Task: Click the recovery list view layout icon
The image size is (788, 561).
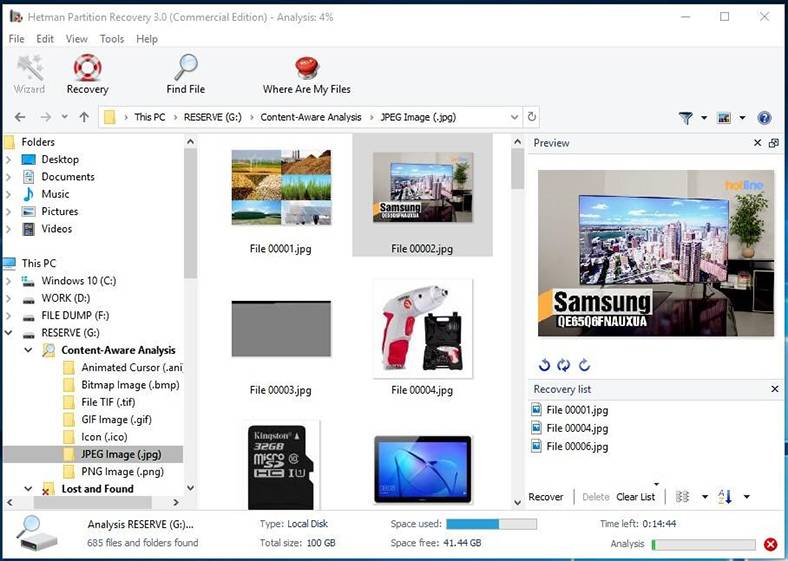Action: 682,497
